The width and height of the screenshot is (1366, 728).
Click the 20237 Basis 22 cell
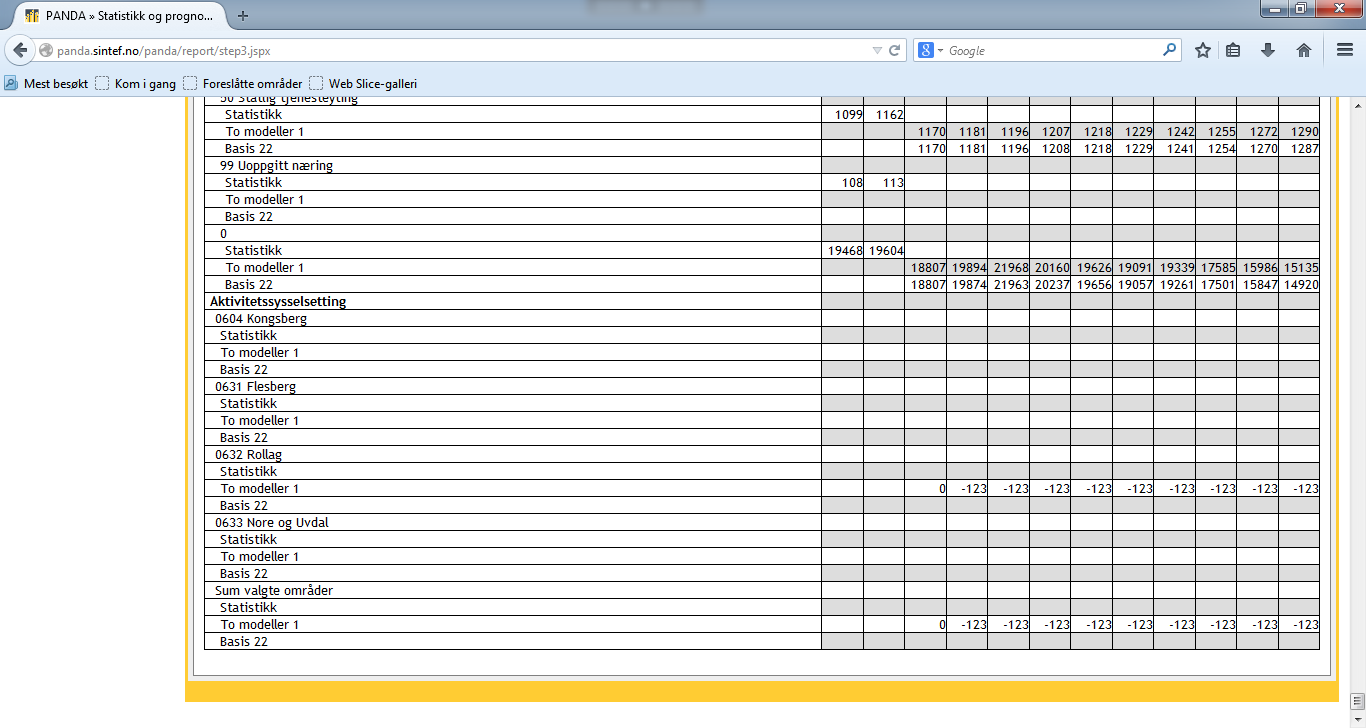point(1050,284)
